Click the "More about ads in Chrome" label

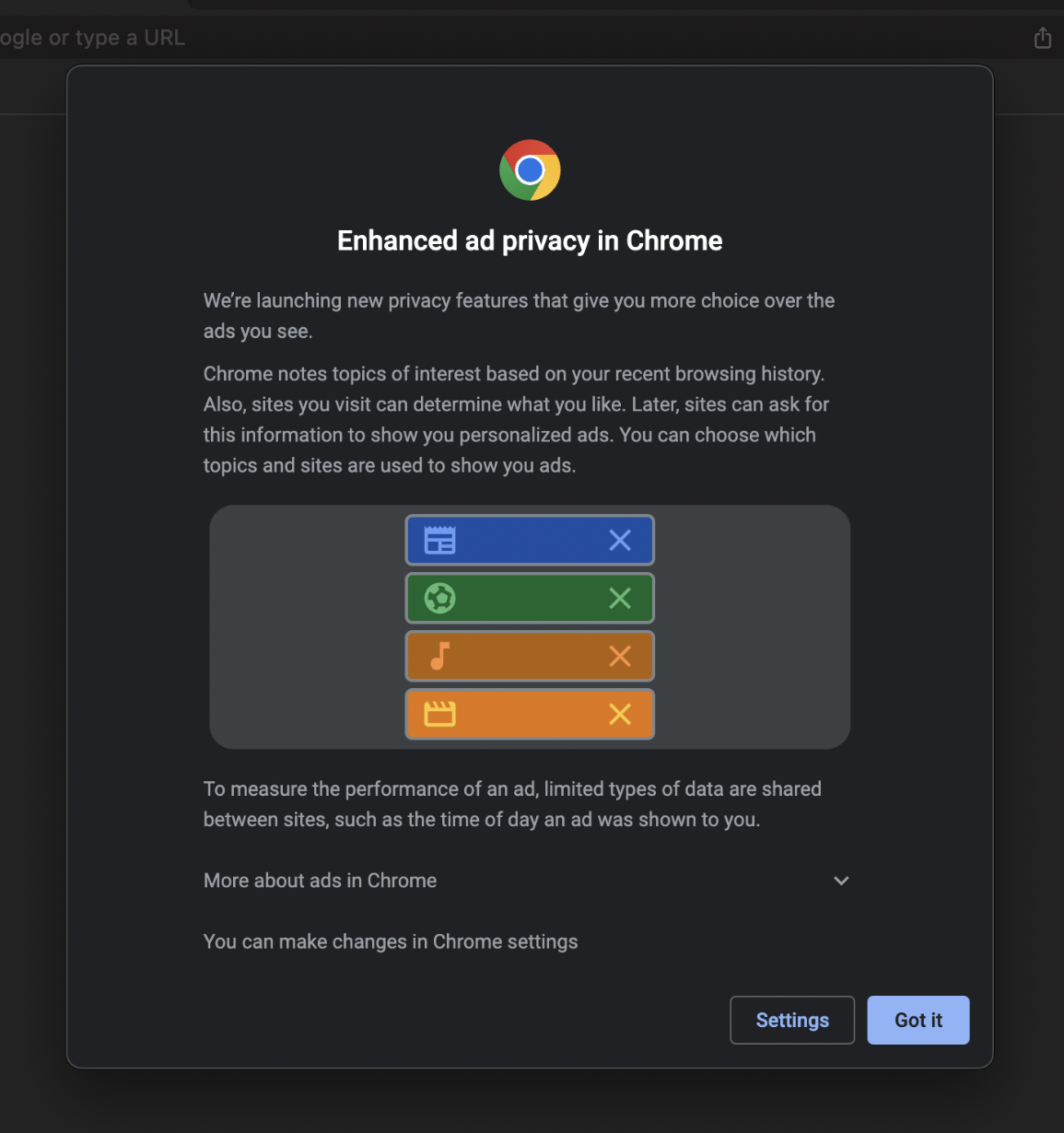[x=320, y=881]
